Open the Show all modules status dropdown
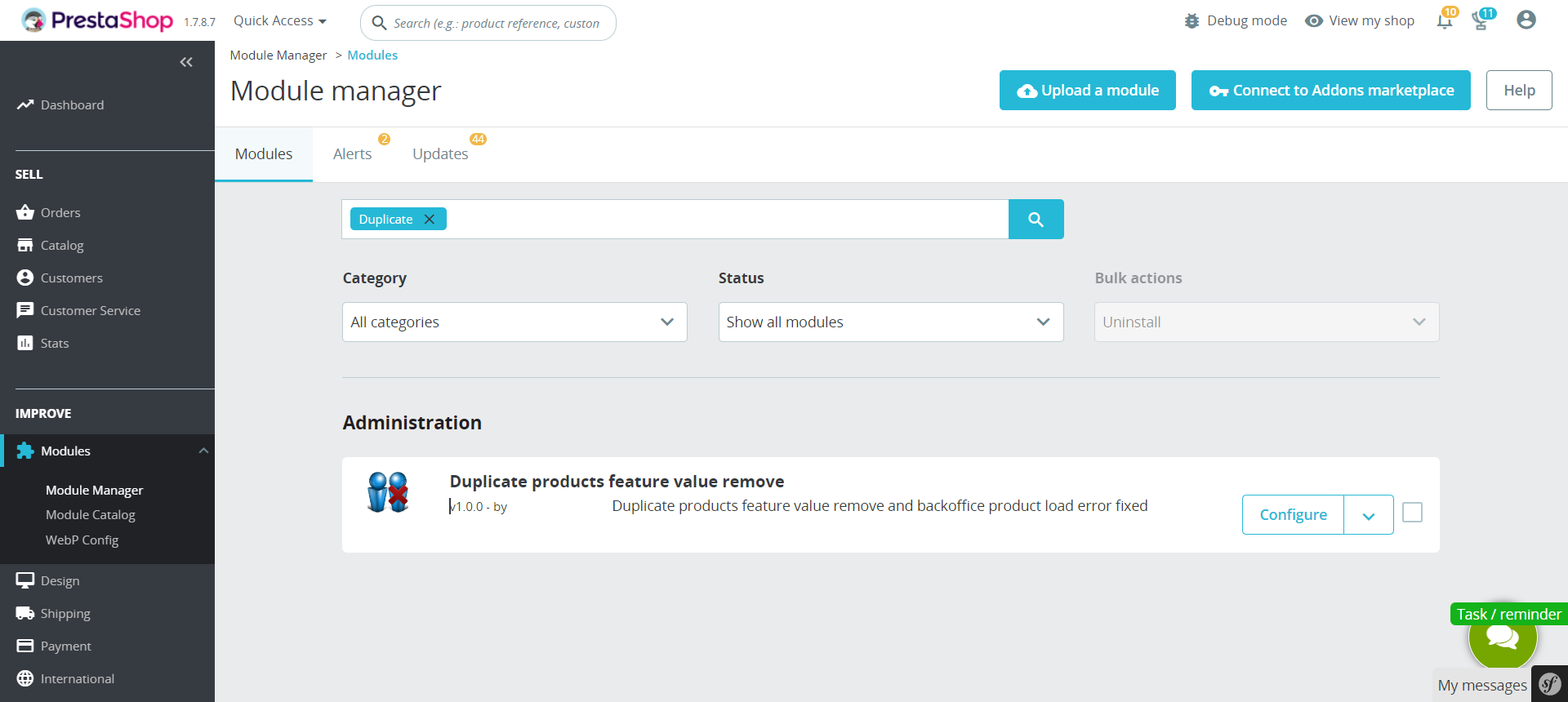1568x702 pixels. (891, 322)
